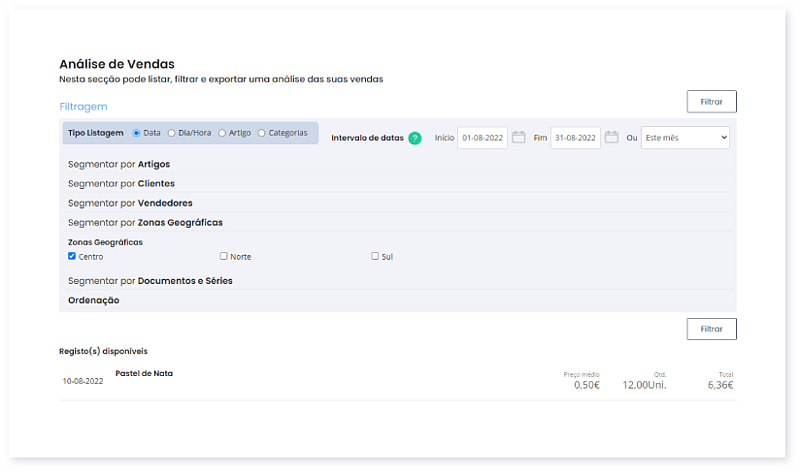Open the end date calendar picker icon

612,137
